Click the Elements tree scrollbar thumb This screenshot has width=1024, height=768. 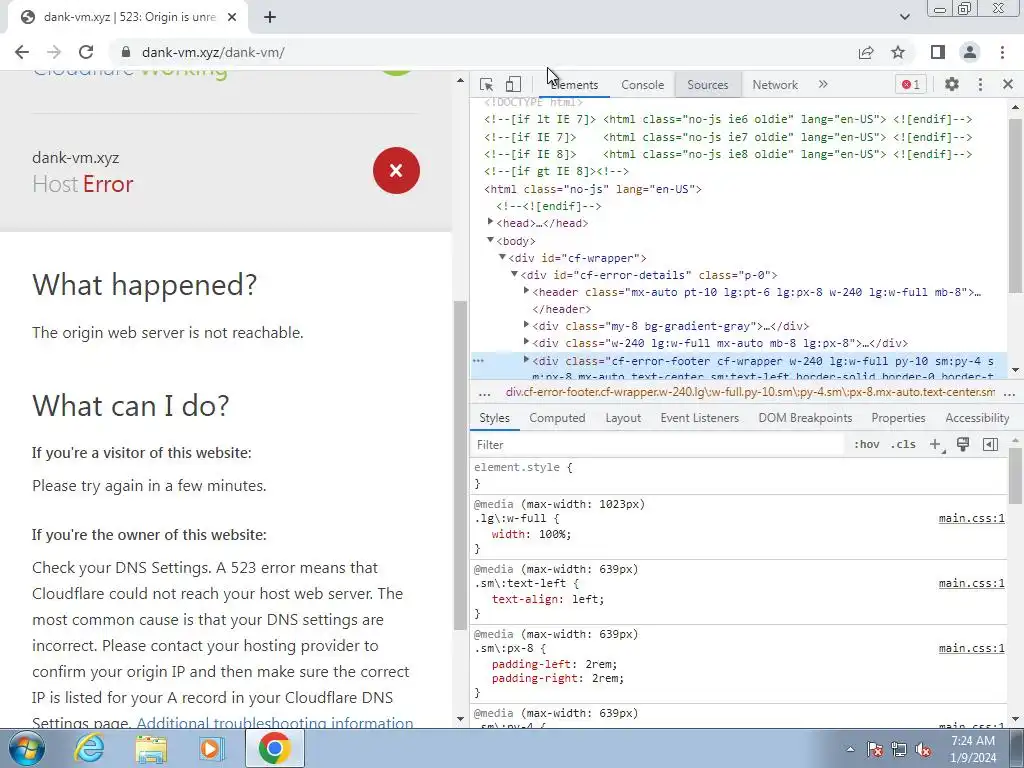pyautogui.click(x=1015, y=206)
